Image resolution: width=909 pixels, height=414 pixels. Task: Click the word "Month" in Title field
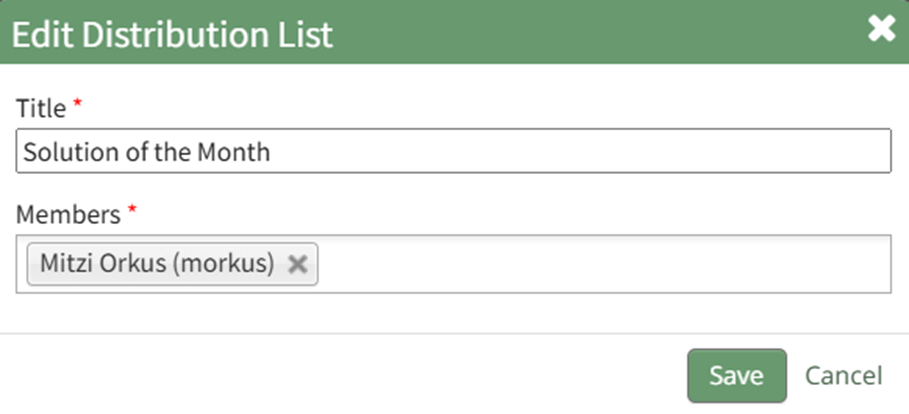click(242, 153)
